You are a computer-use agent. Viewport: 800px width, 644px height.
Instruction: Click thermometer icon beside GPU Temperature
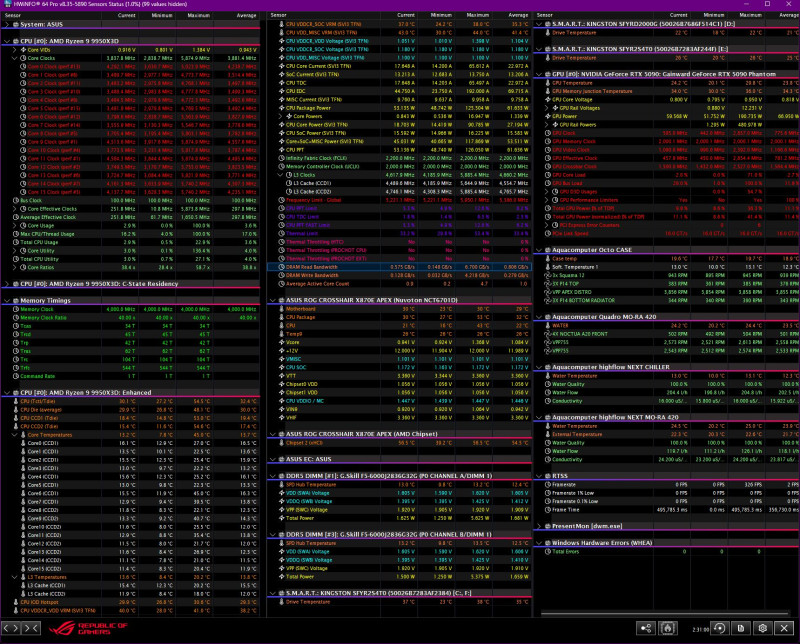tap(548, 83)
